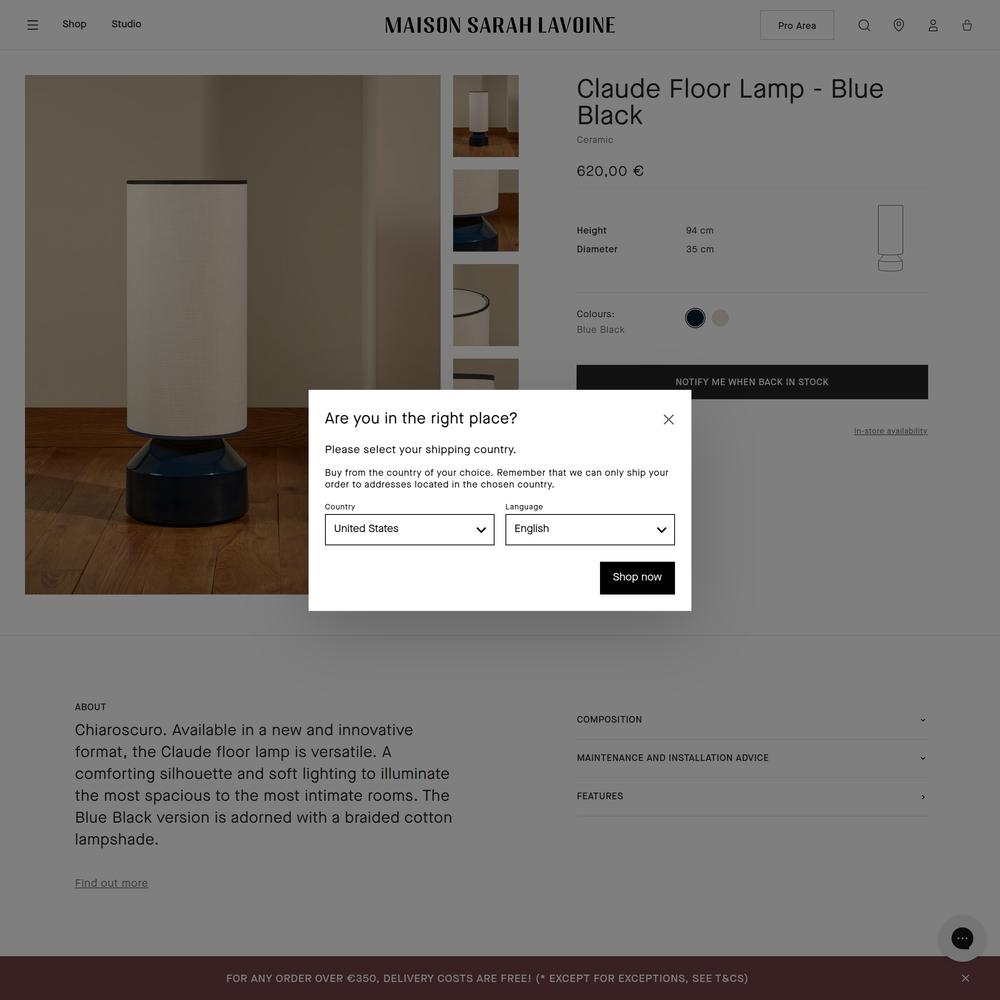Close the country selection dialog

668,419
